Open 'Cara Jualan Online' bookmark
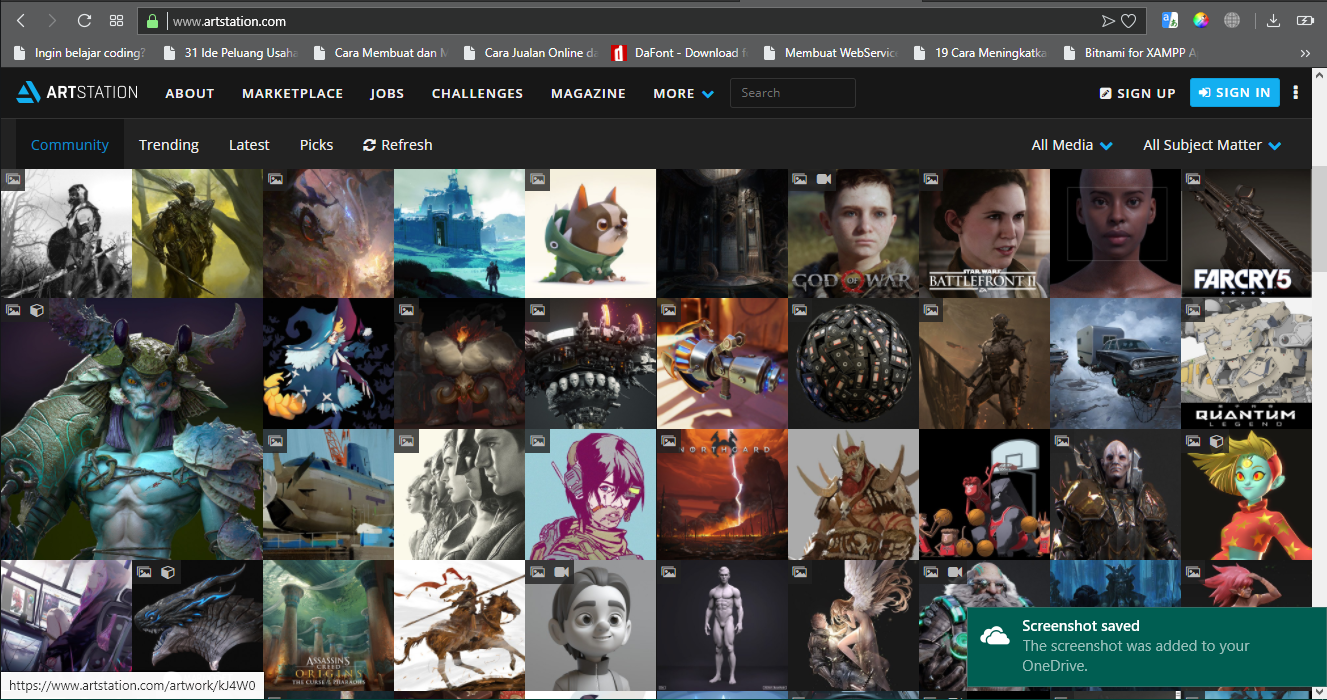 click(x=531, y=53)
